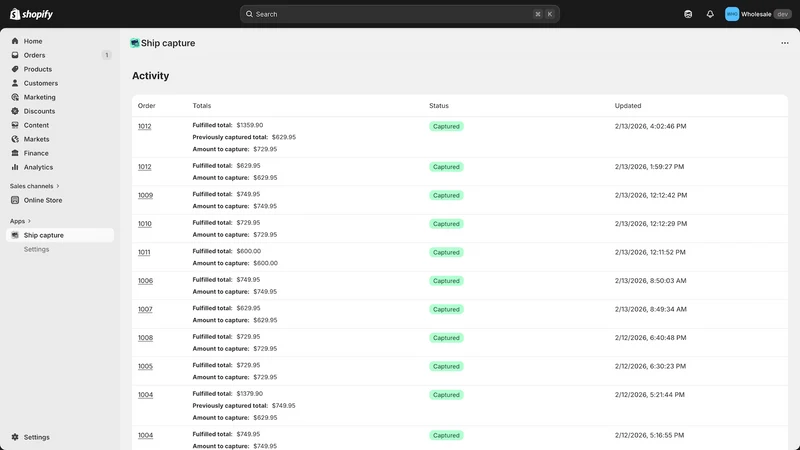Screen dimensions: 800x450
Task: Click the Status column header
Action: pos(439,106)
